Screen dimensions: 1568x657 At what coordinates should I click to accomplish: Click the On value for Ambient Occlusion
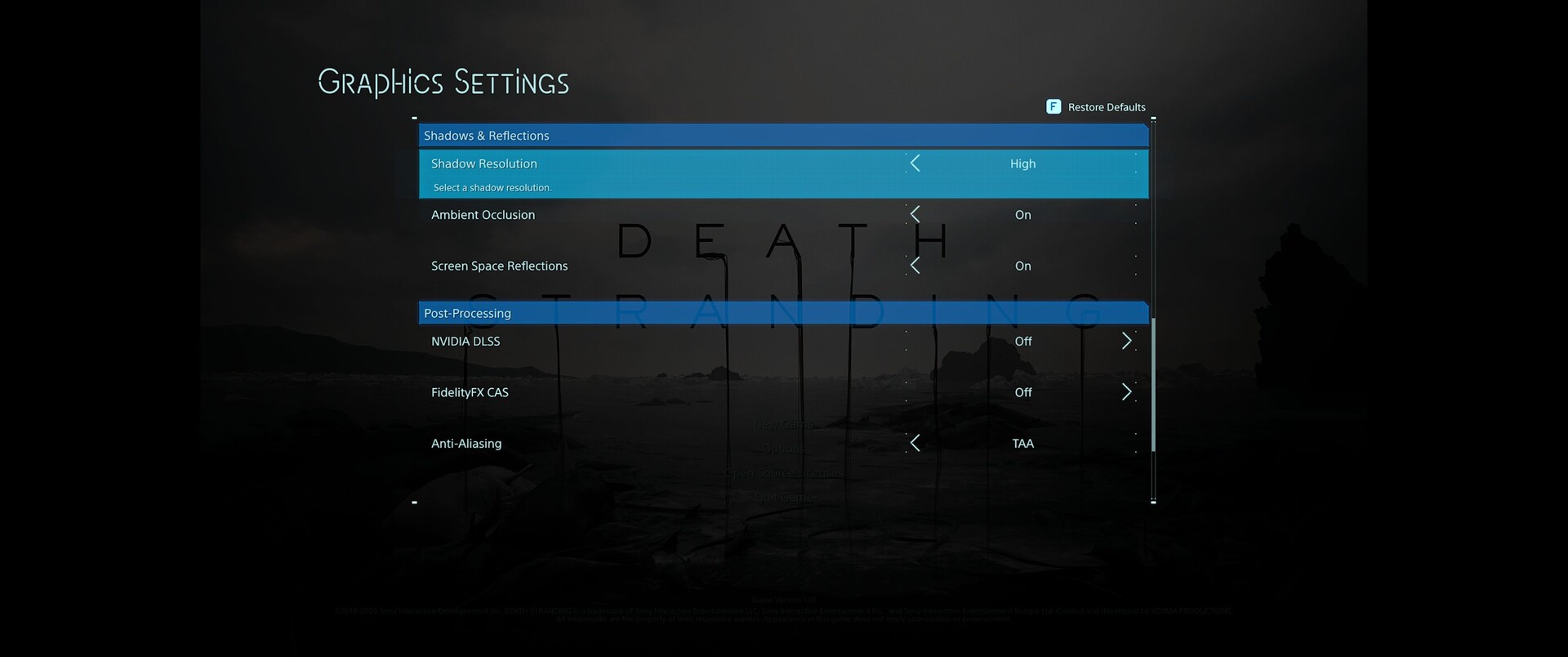click(1023, 215)
